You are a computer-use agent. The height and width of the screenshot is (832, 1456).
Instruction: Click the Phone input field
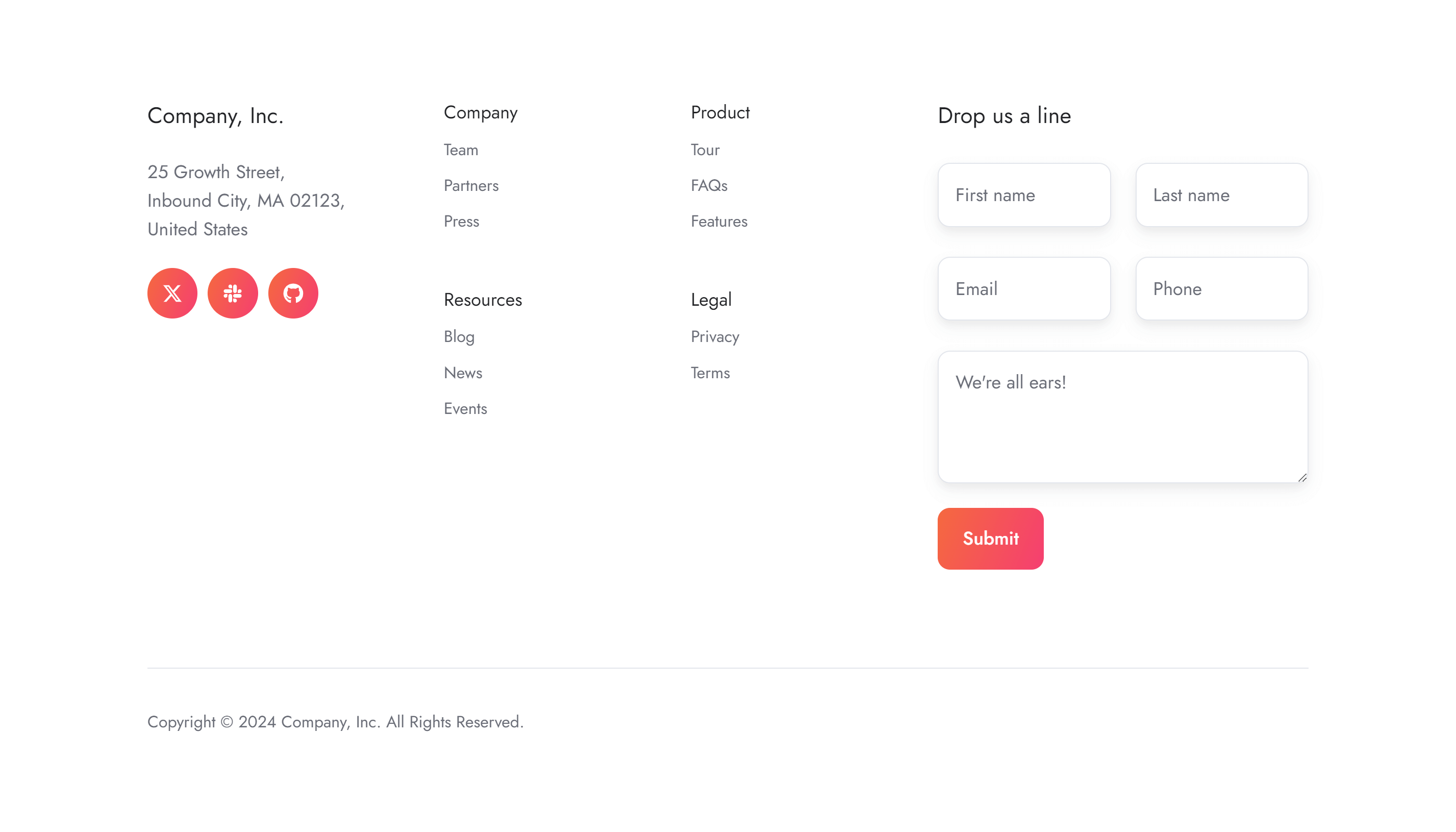point(1221,288)
